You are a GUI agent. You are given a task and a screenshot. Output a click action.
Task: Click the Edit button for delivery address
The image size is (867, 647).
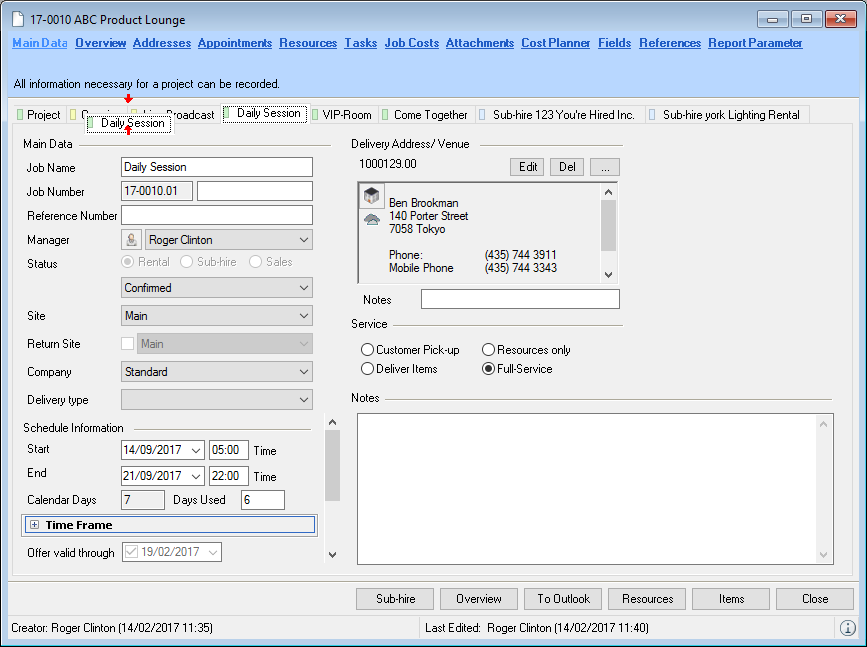click(x=527, y=167)
